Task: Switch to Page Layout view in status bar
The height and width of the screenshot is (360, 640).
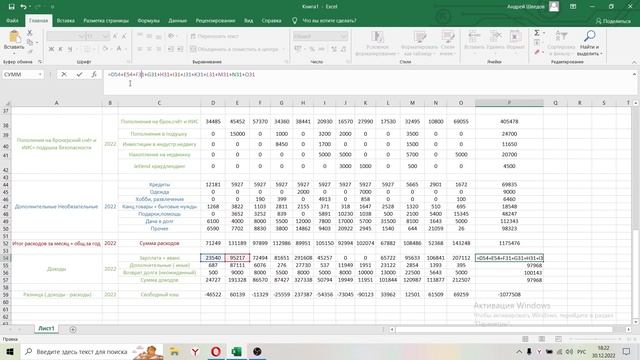Action: click(x=542, y=339)
